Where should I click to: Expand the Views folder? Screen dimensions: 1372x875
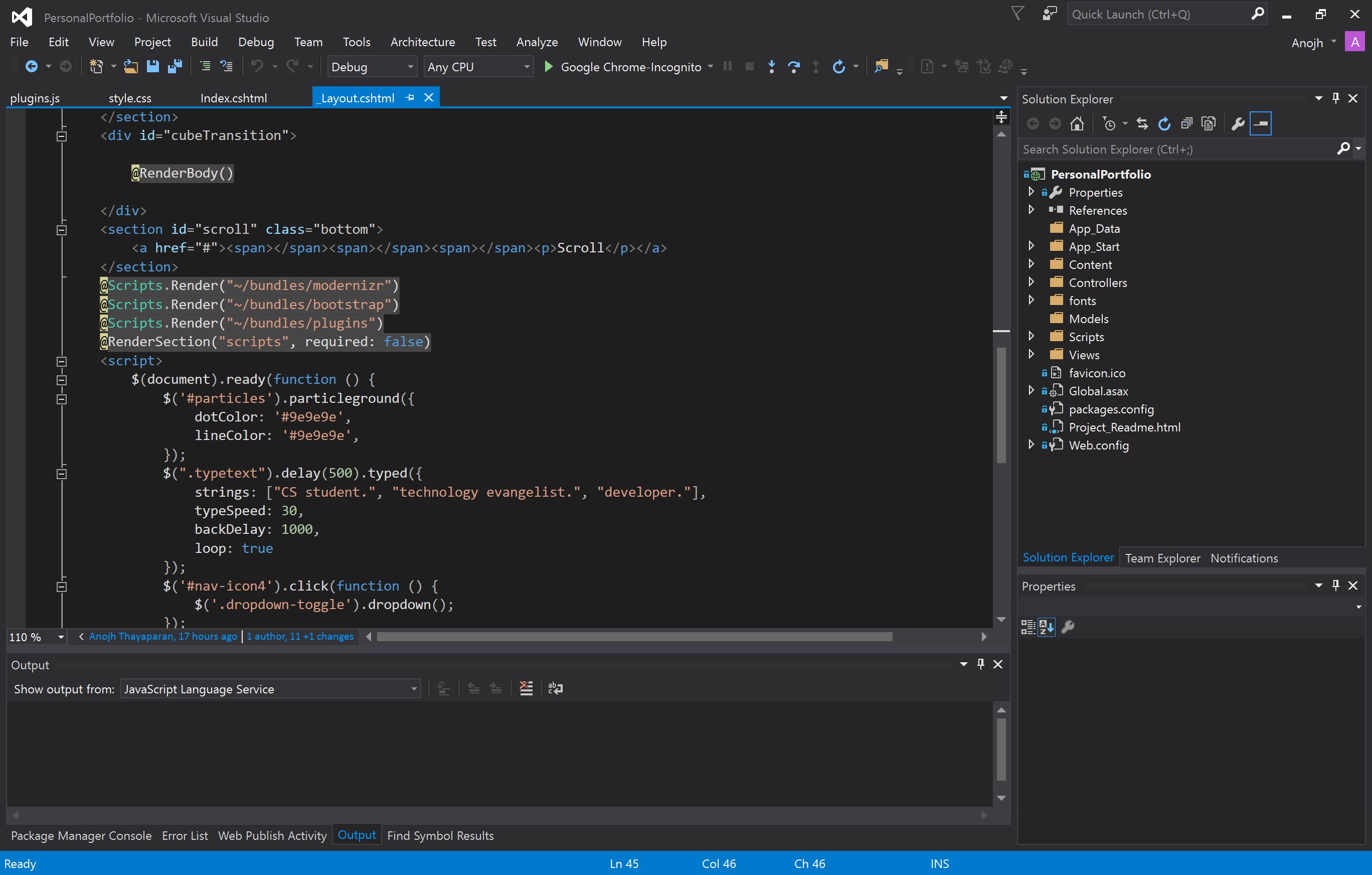point(1032,355)
